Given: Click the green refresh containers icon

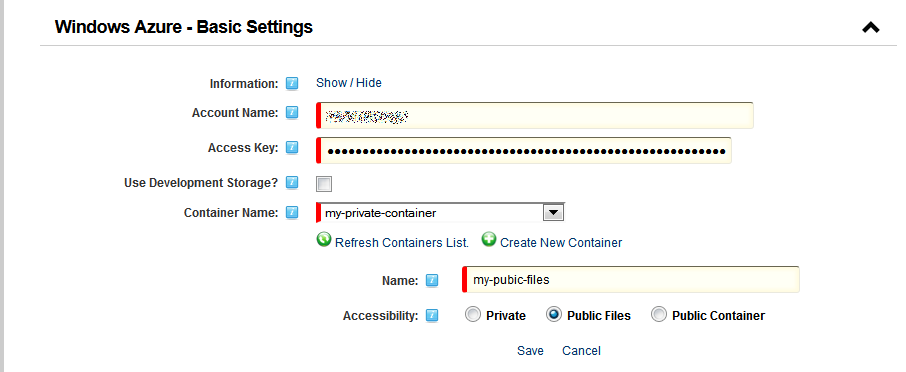Looking at the screenshot, I should (324, 239).
